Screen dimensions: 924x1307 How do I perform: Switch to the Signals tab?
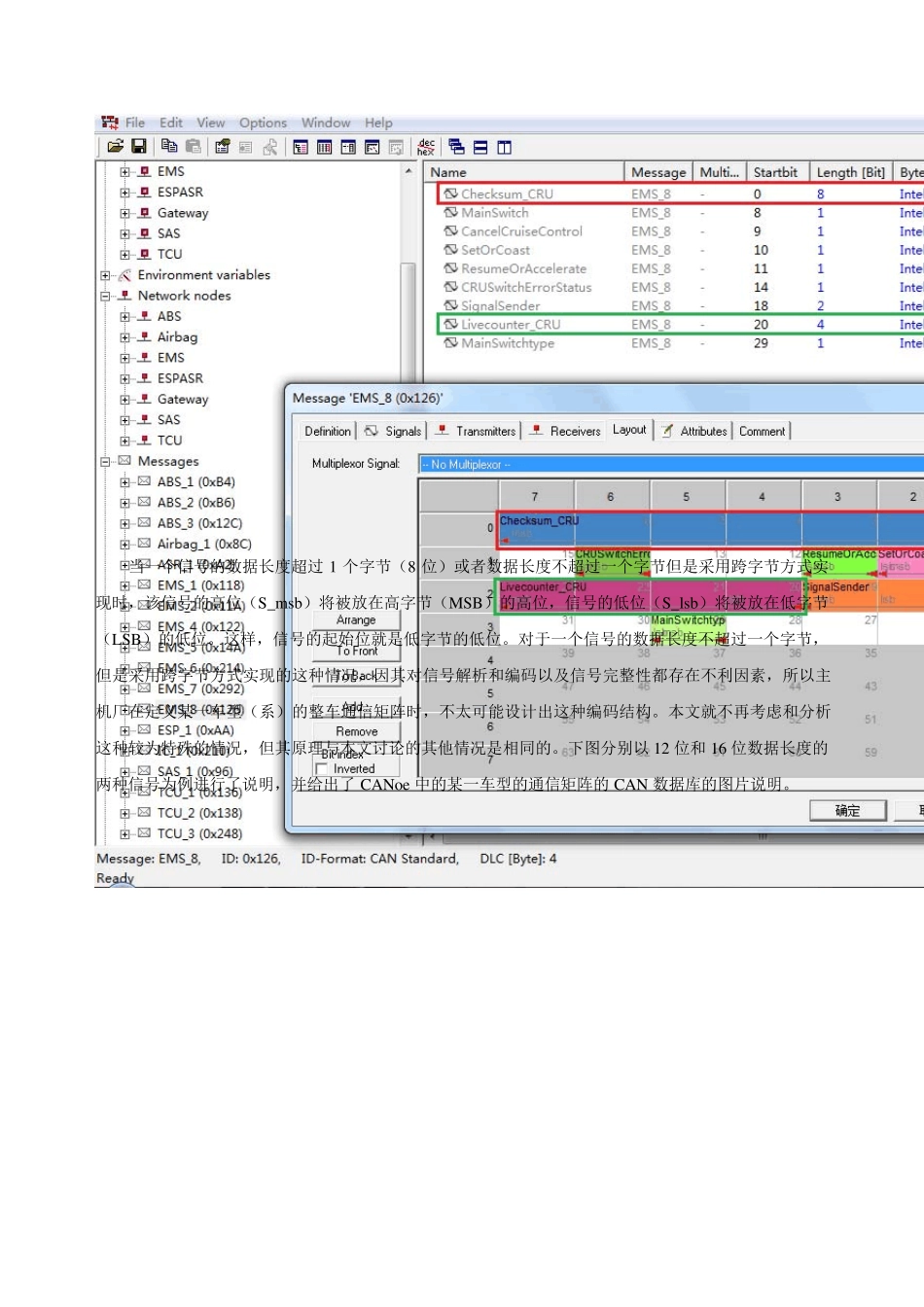[x=393, y=431]
